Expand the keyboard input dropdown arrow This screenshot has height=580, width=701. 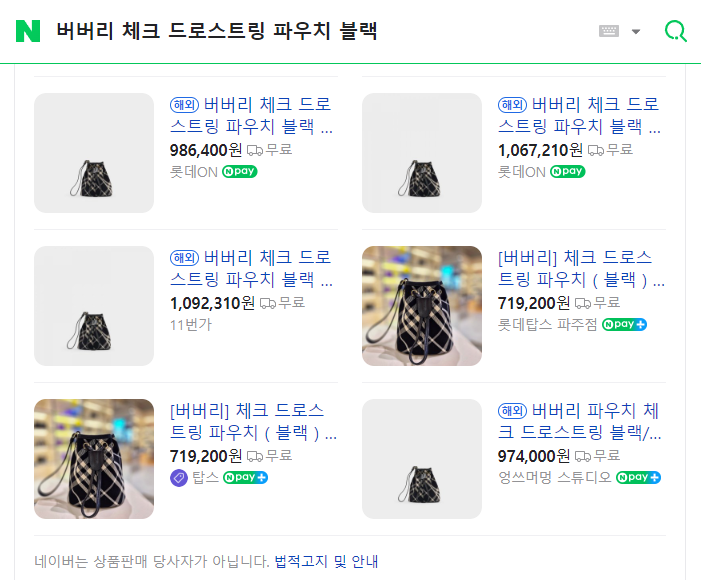coord(636,31)
